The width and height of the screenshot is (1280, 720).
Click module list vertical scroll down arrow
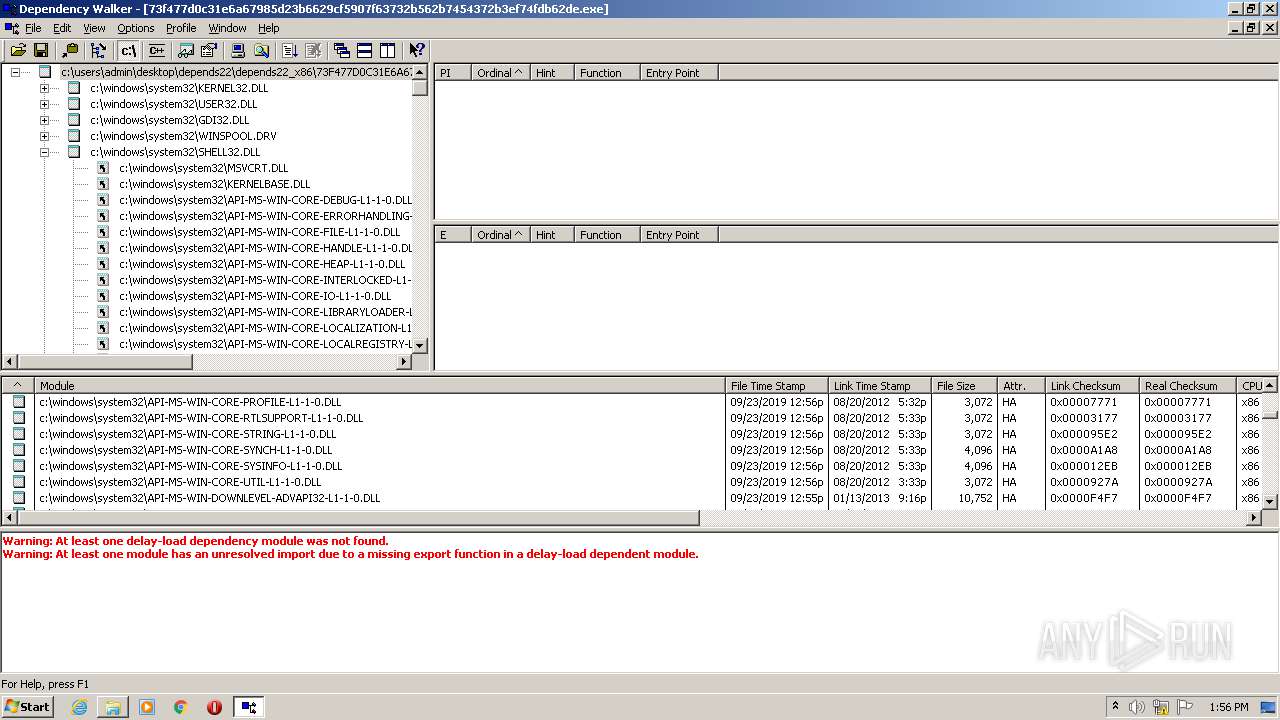[1270, 501]
